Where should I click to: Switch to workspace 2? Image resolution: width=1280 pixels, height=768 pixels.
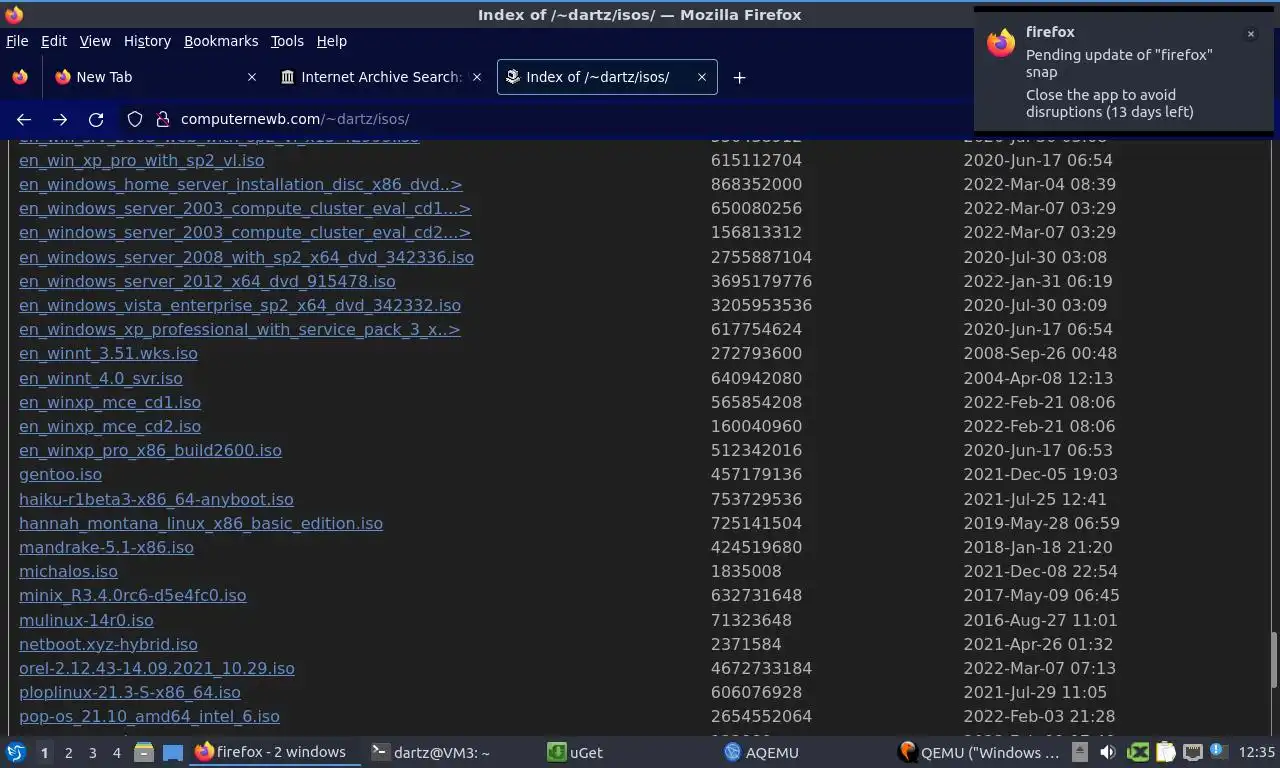[x=68, y=753]
